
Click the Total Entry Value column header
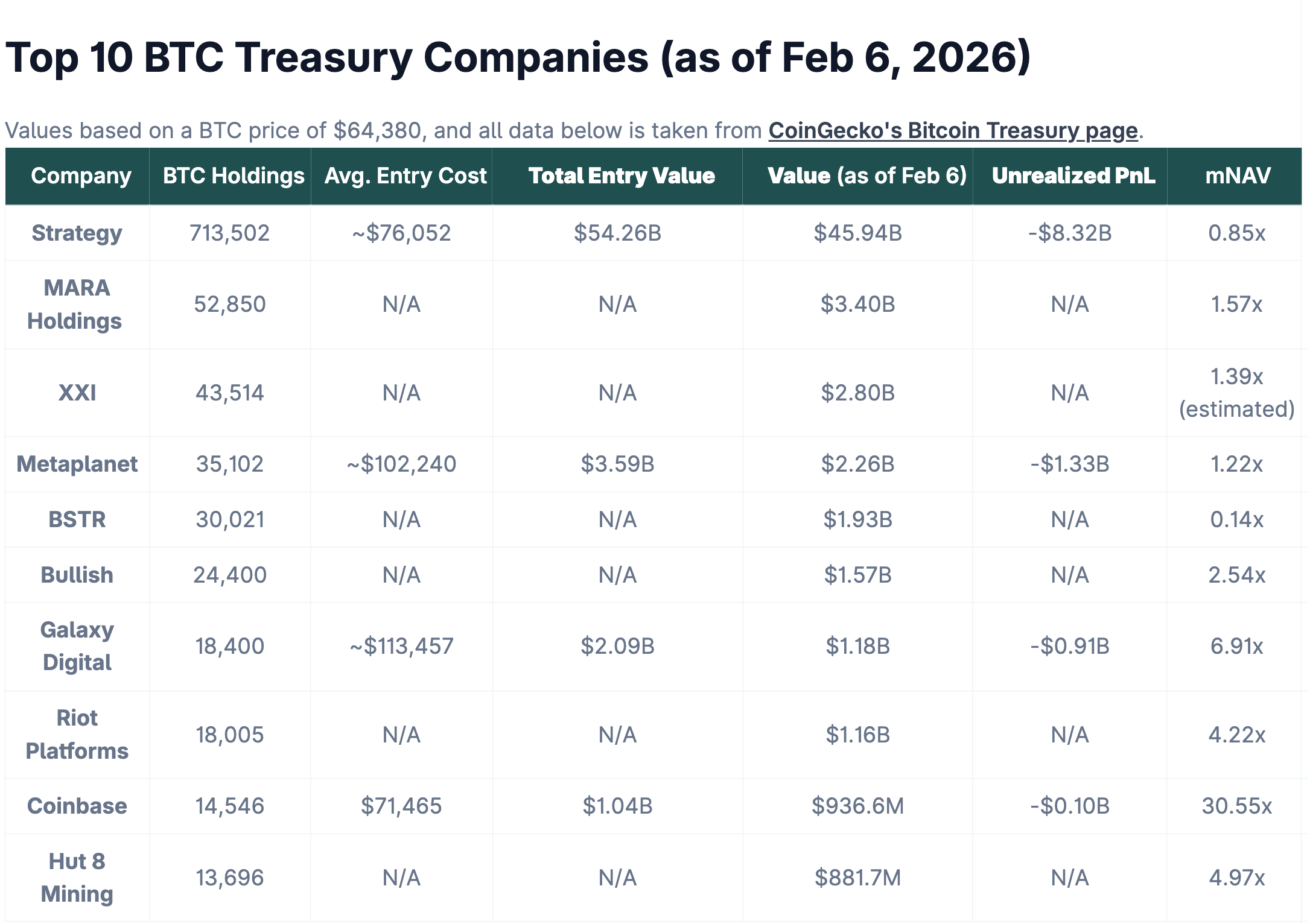[x=622, y=176]
